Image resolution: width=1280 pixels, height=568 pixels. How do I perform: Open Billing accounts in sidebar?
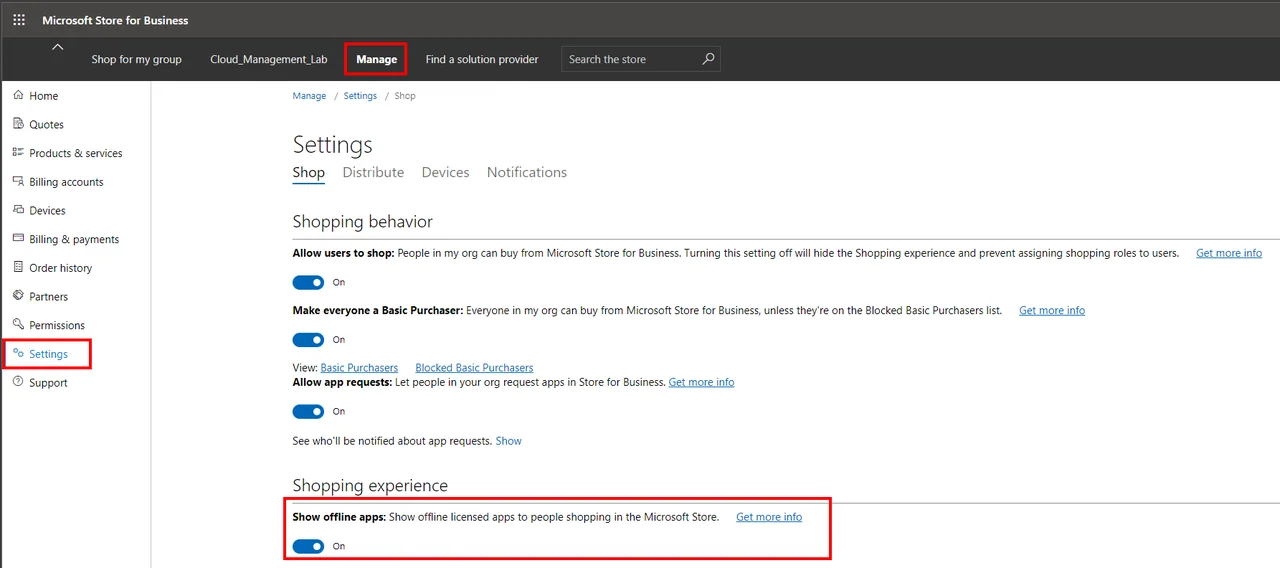pyautogui.click(x=67, y=182)
